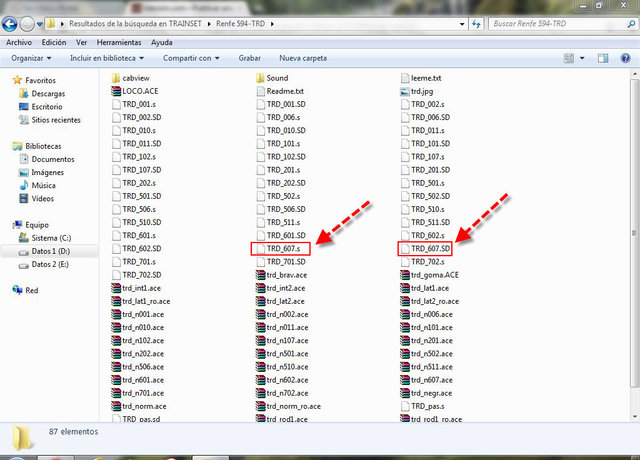640x460 pixels.
Task: Open the Herramientas menu
Action: [x=119, y=43]
